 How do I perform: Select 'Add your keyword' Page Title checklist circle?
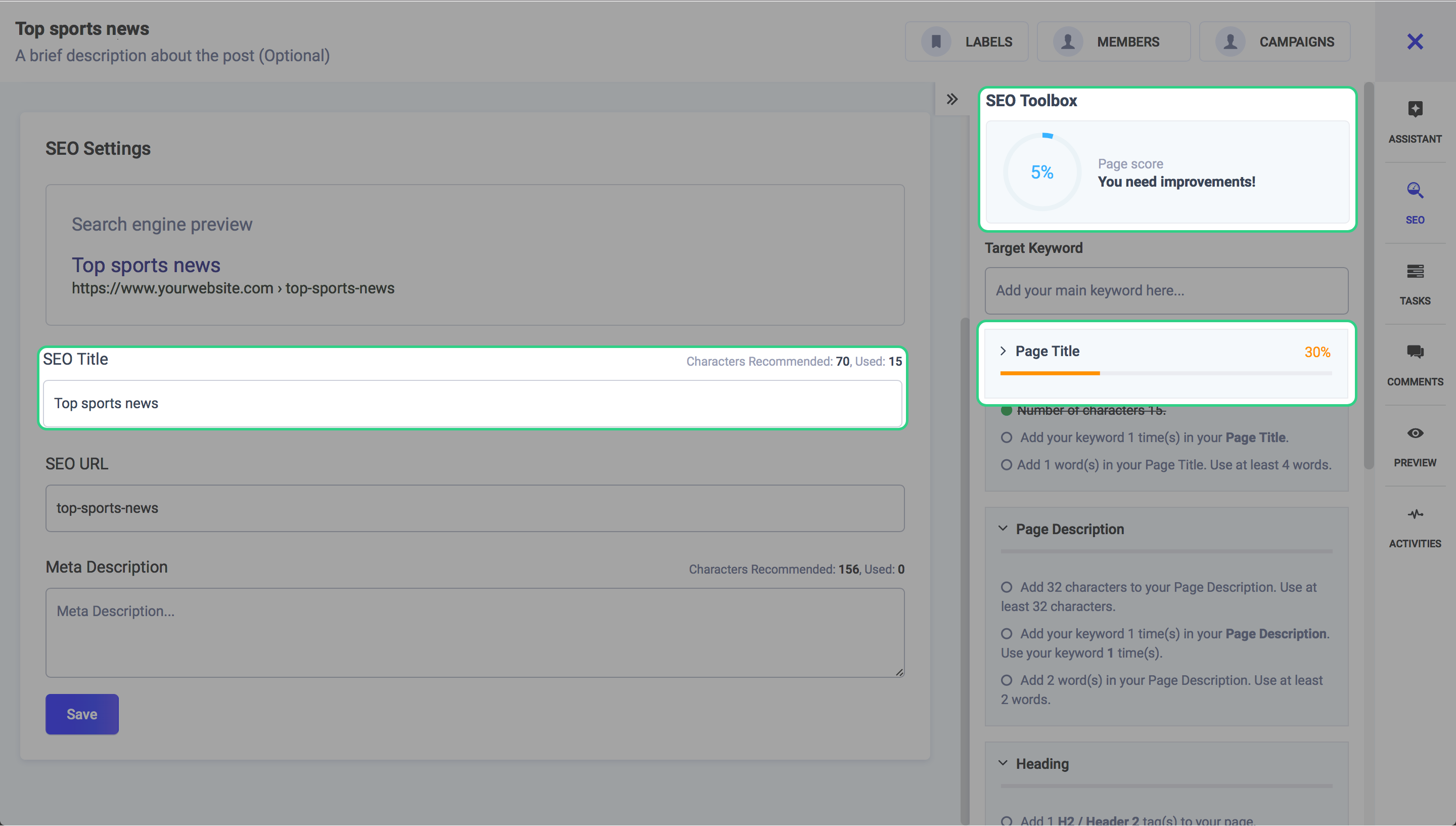pos(1007,438)
